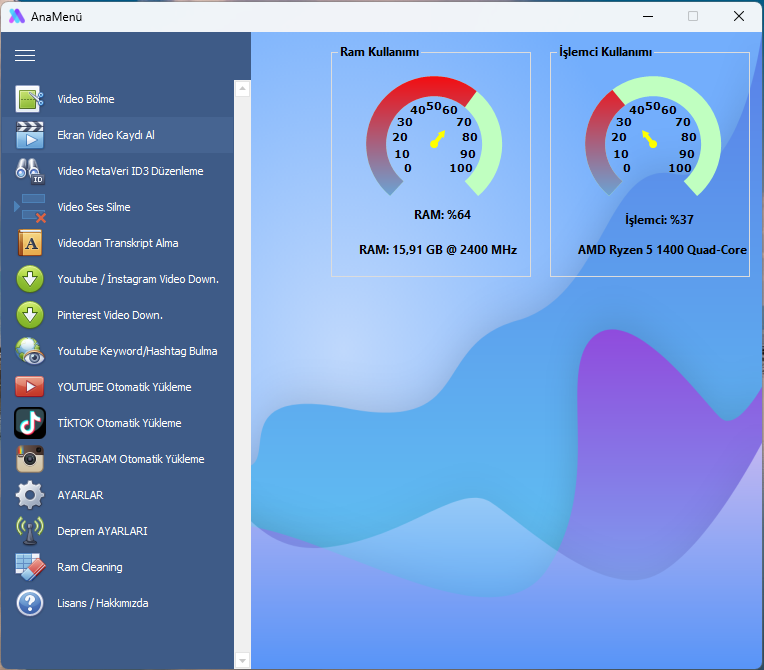
Task: Select the Videodan Transkript Alma book icon
Action: coord(30,243)
